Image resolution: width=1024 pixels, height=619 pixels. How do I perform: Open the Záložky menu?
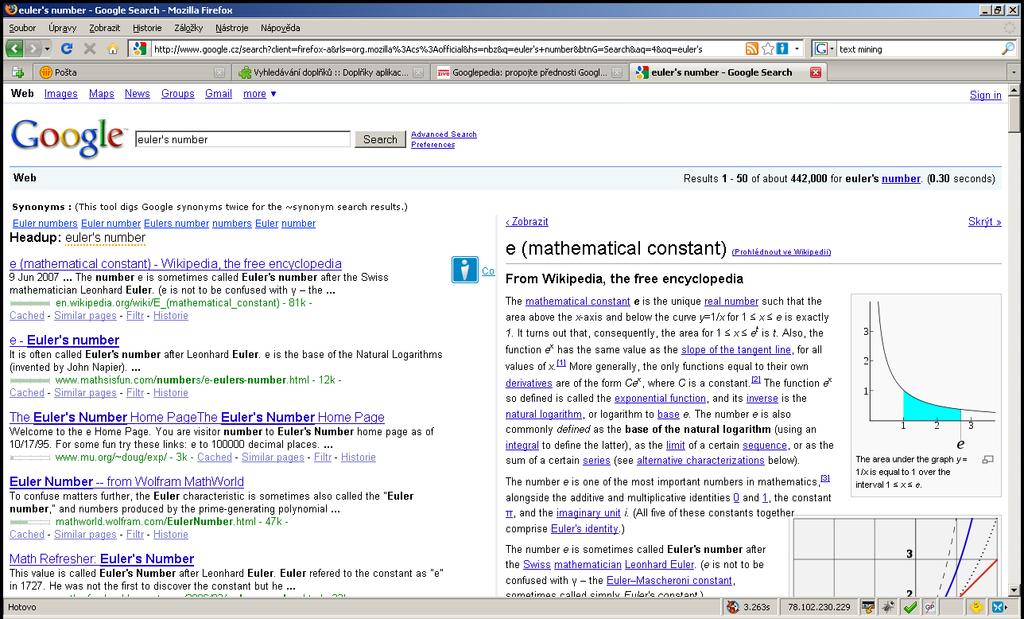coord(189,28)
